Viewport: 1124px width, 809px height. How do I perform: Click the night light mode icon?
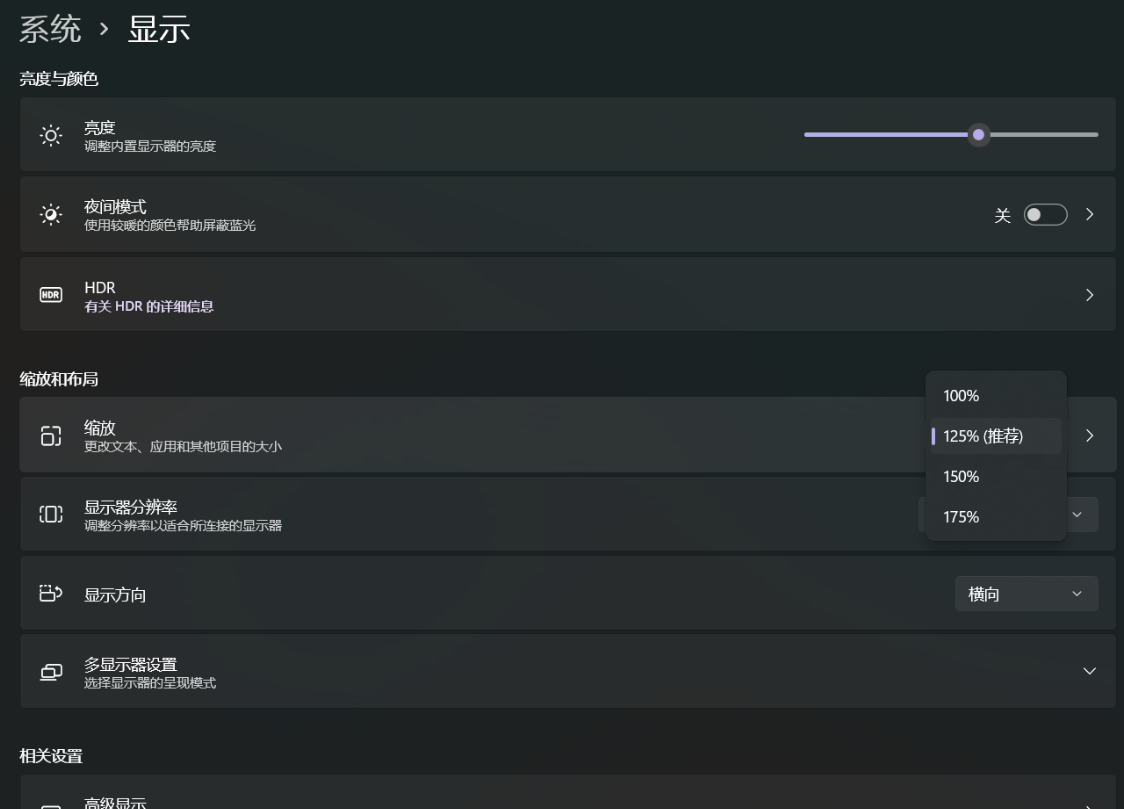(x=50, y=215)
